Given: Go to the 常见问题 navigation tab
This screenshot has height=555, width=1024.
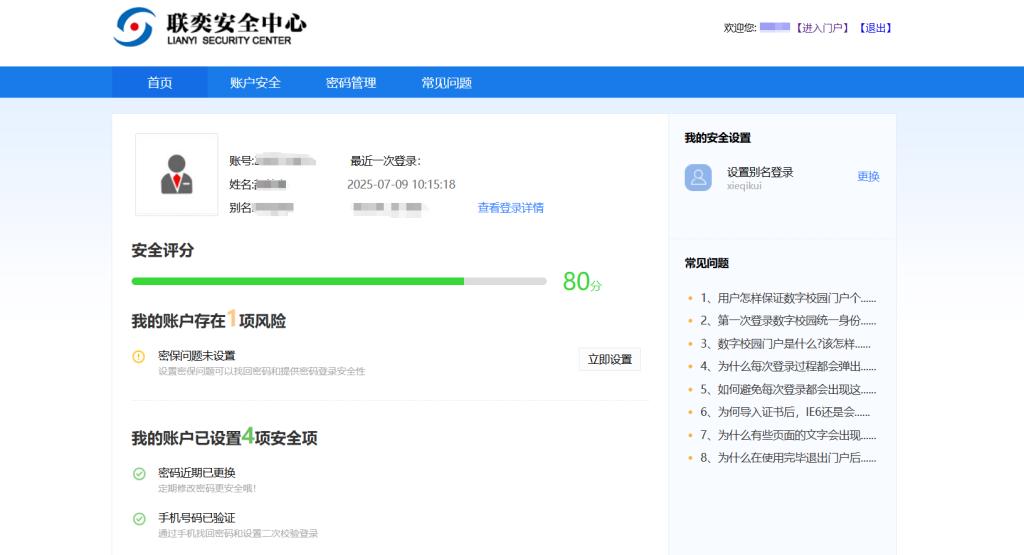Looking at the screenshot, I should (x=446, y=83).
